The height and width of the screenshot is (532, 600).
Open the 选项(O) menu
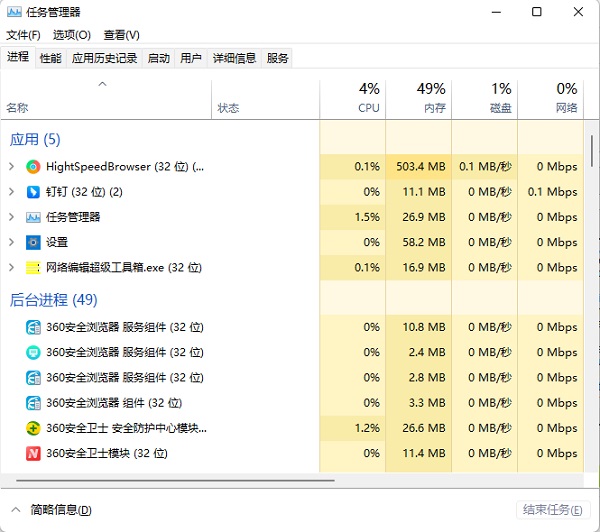[x=72, y=35]
